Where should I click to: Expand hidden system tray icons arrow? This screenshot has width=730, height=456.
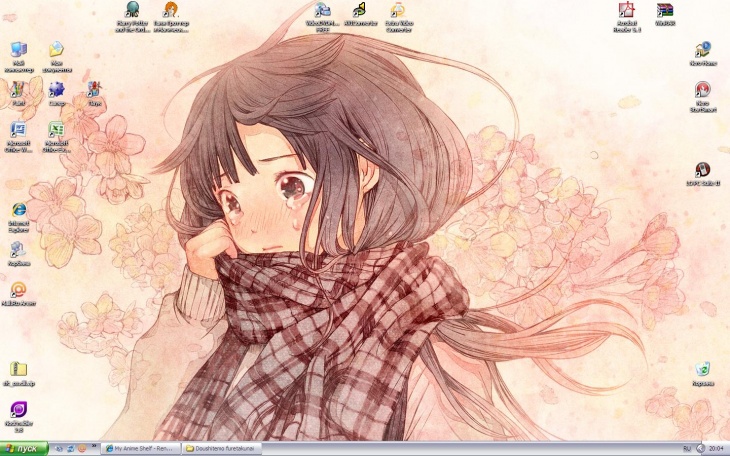(701, 449)
